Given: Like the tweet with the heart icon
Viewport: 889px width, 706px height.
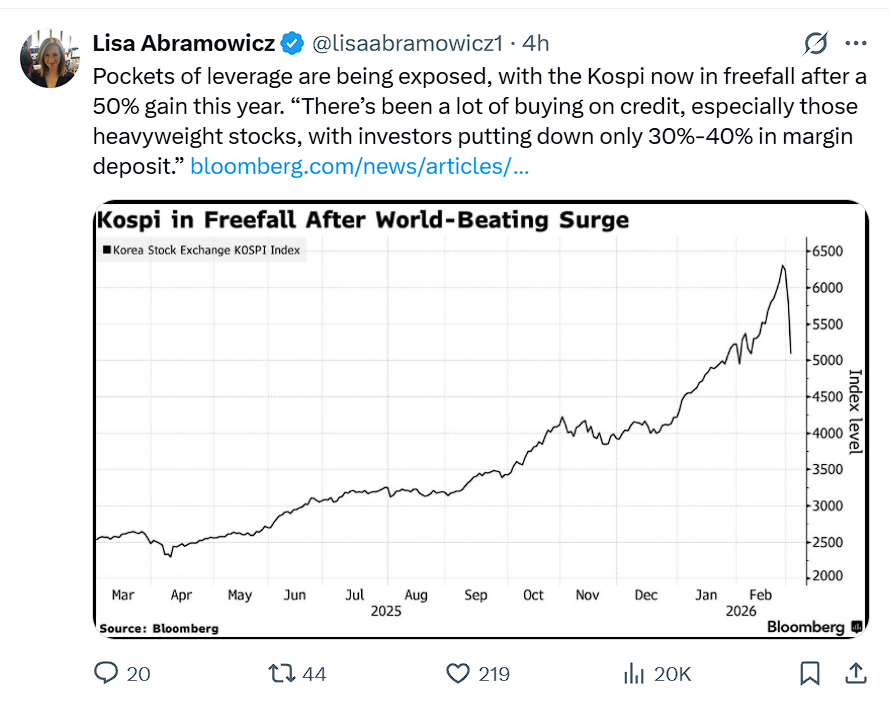Looking at the screenshot, I should [x=457, y=674].
